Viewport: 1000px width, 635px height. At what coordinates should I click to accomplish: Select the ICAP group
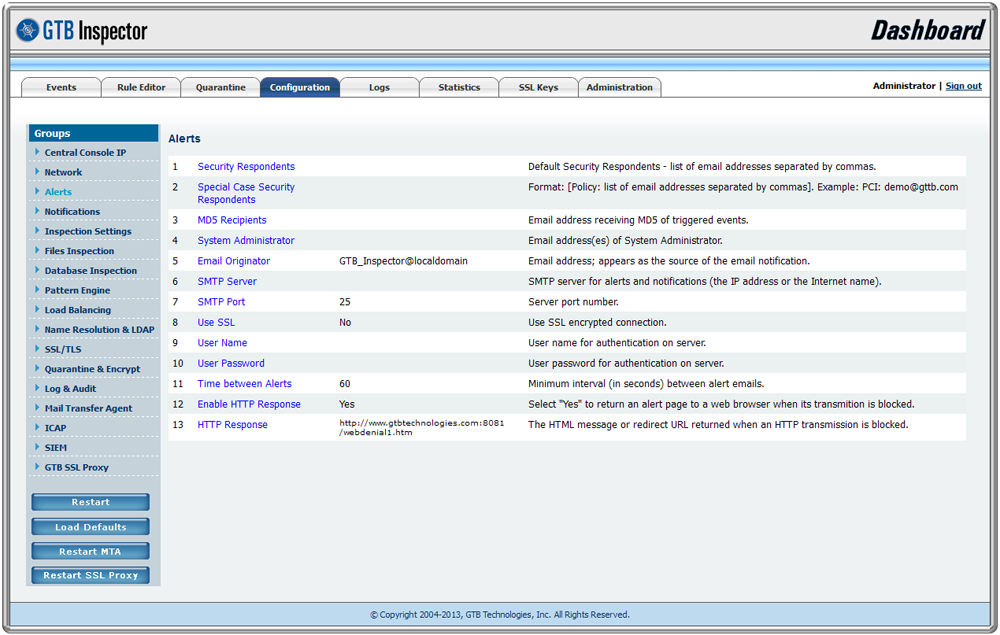click(55, 428)
